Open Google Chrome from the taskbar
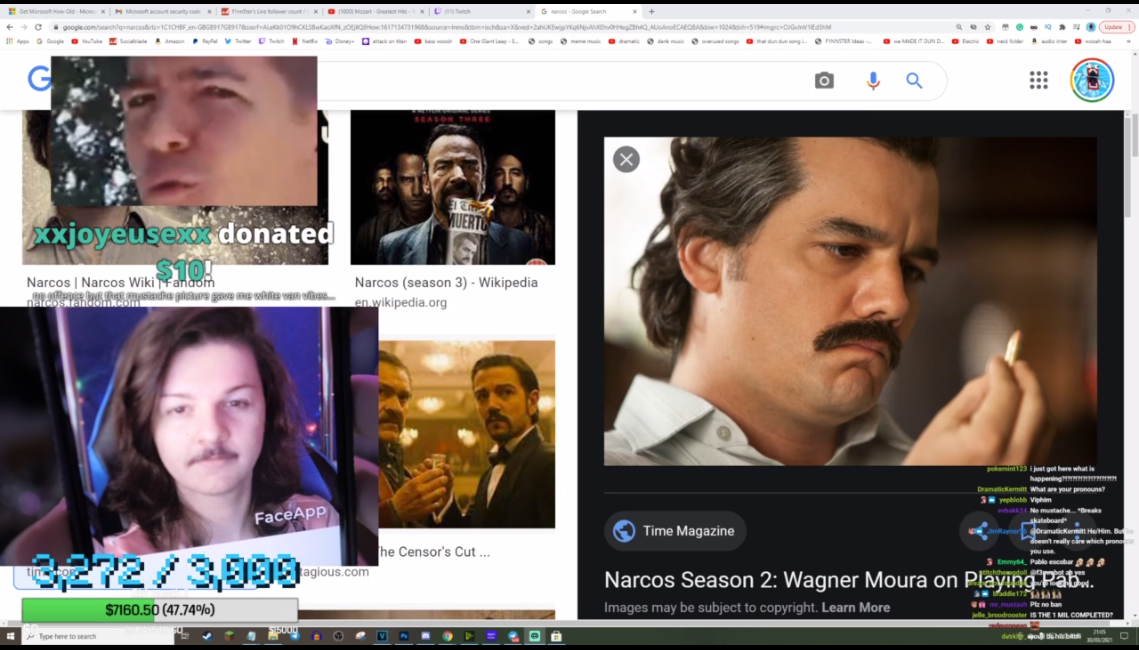1139x650 pixels. pos(447,636)
